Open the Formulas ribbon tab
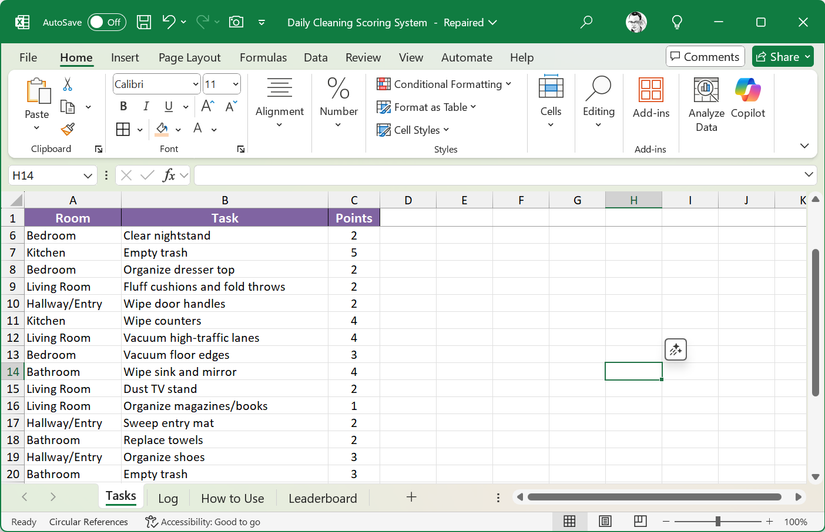 coord(263,58)
